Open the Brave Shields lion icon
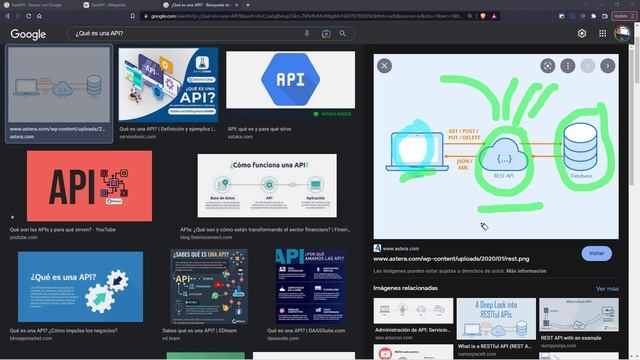640x360 pixels. [x=483, y=16]
